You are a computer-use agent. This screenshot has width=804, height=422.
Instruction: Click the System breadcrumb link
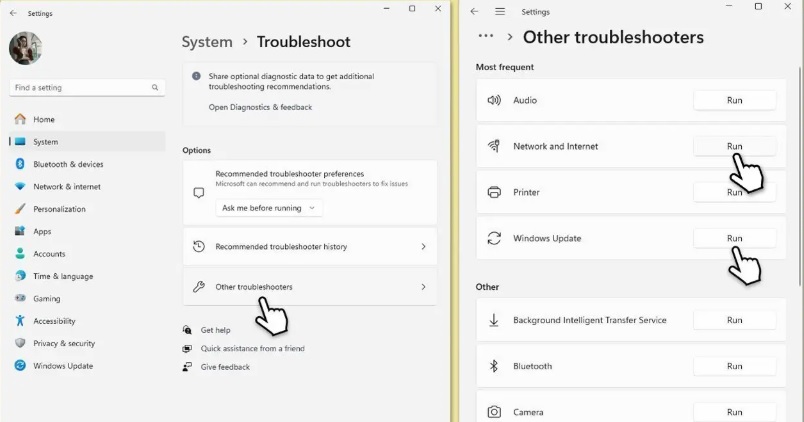pyautogui.click(x=207, y=42)
